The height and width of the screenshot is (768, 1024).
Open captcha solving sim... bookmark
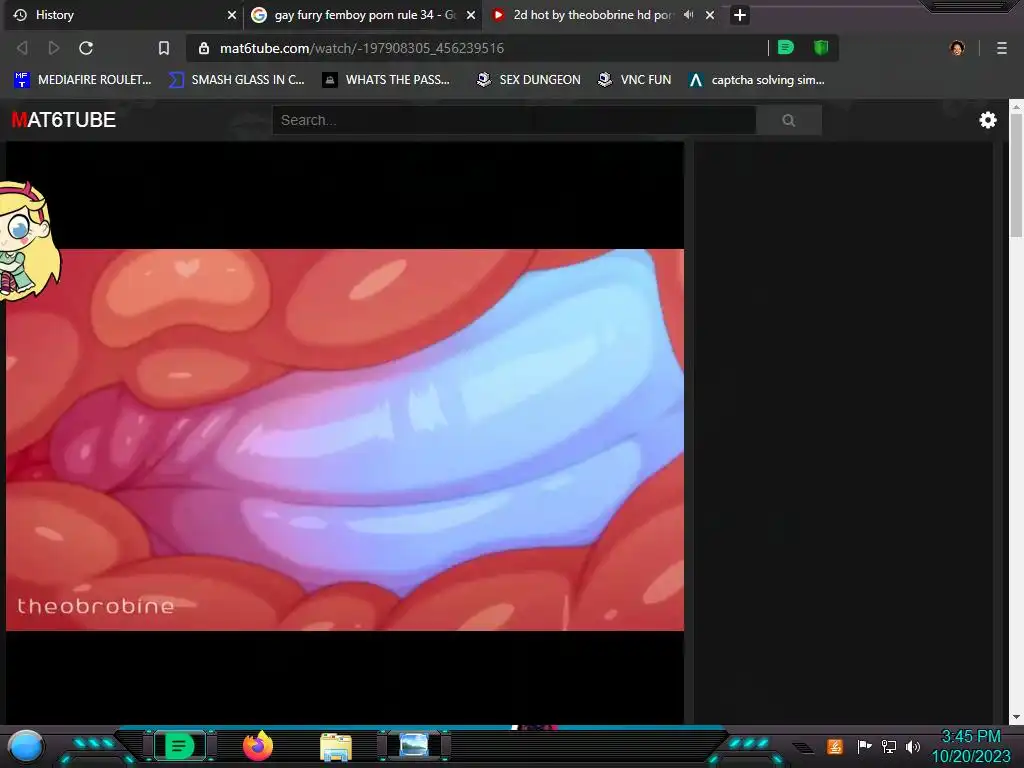click(x=757, y=80)
